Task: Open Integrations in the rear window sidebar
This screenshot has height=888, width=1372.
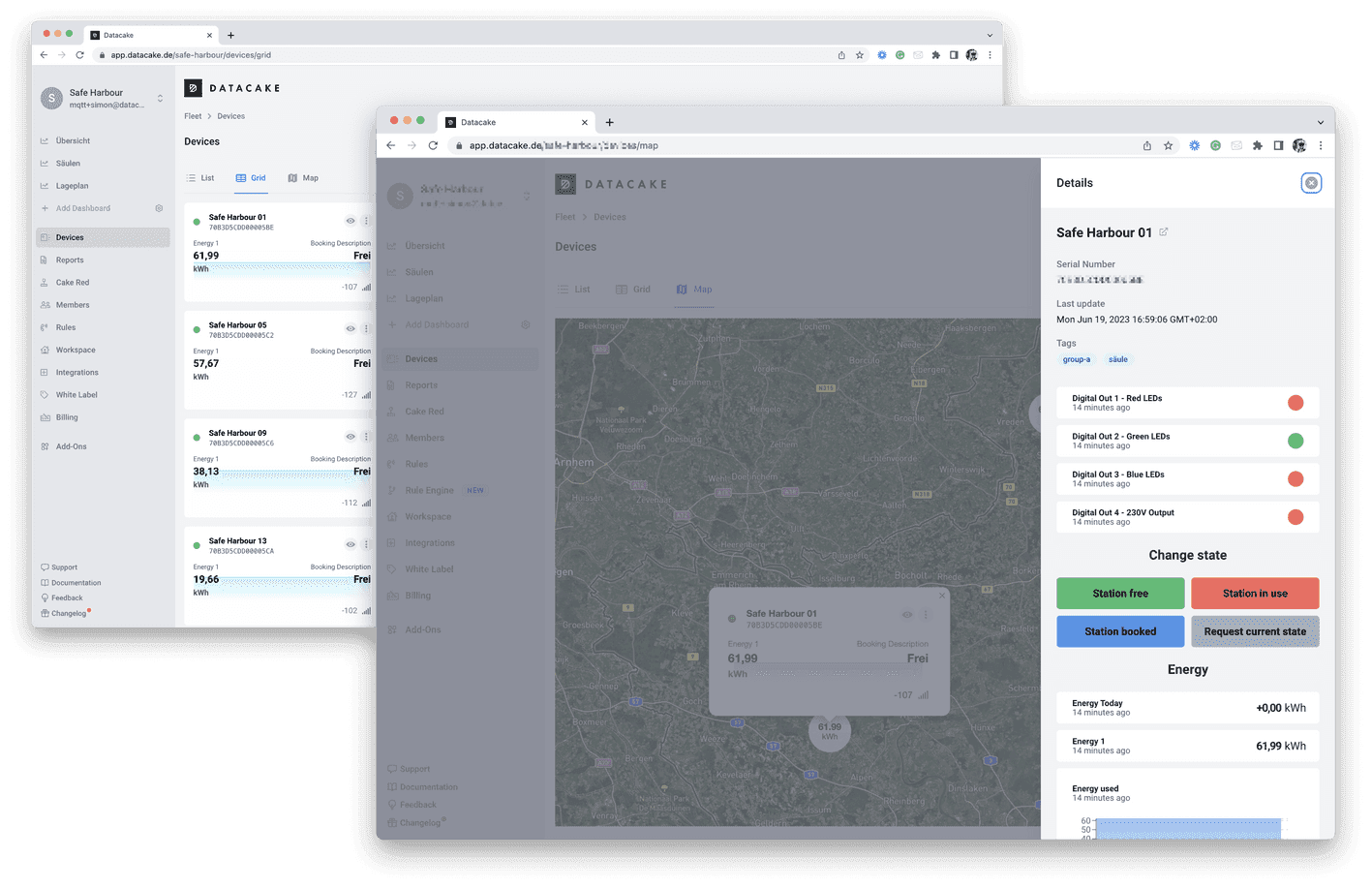Action: click(76, 373)
